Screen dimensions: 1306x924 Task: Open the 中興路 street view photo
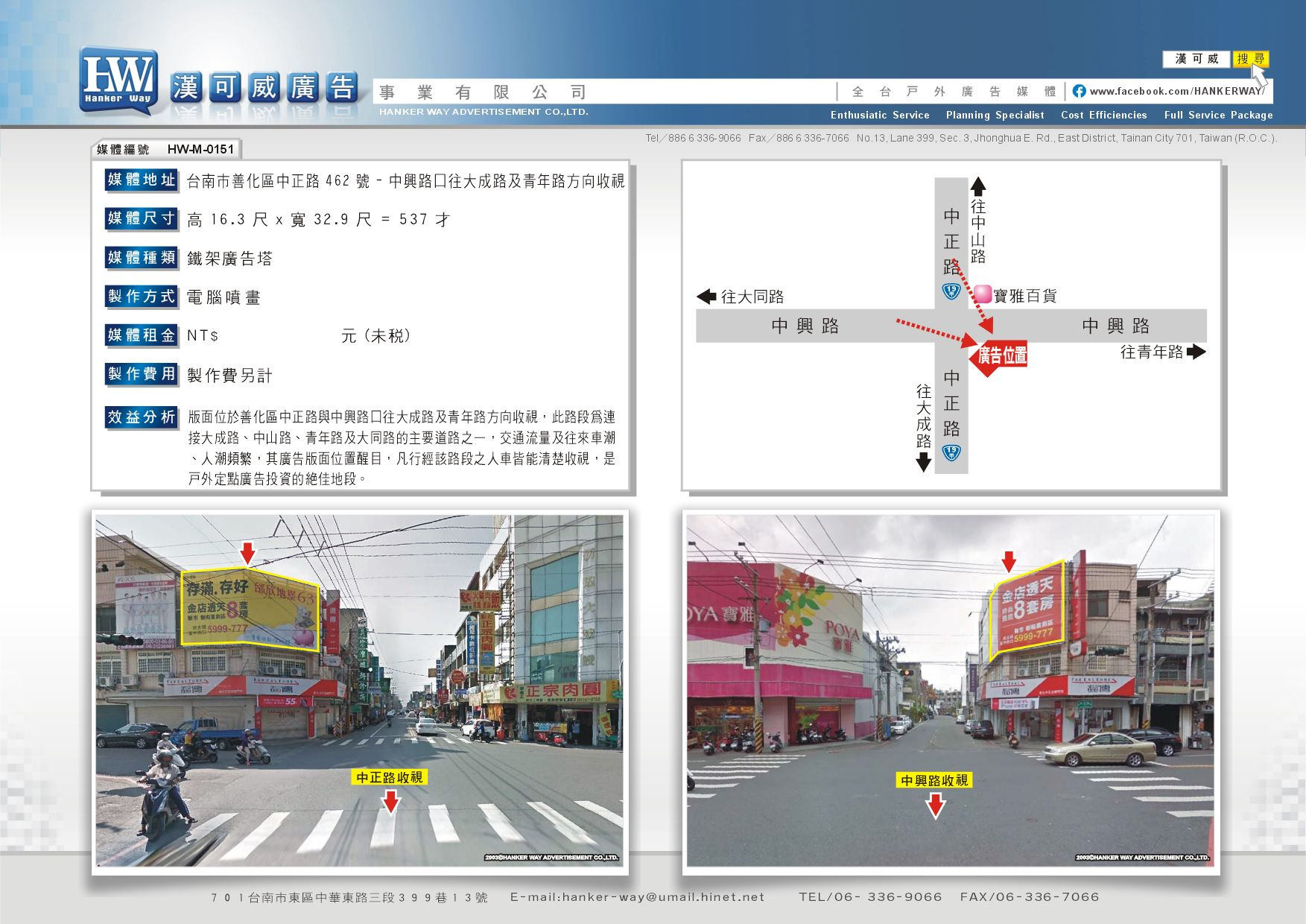(951, 691)
